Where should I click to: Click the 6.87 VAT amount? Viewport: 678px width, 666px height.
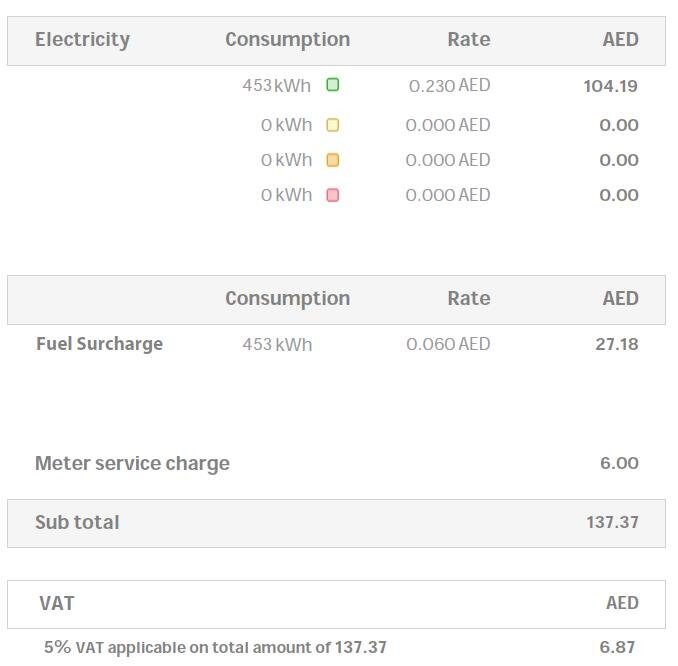click(617, 648)
